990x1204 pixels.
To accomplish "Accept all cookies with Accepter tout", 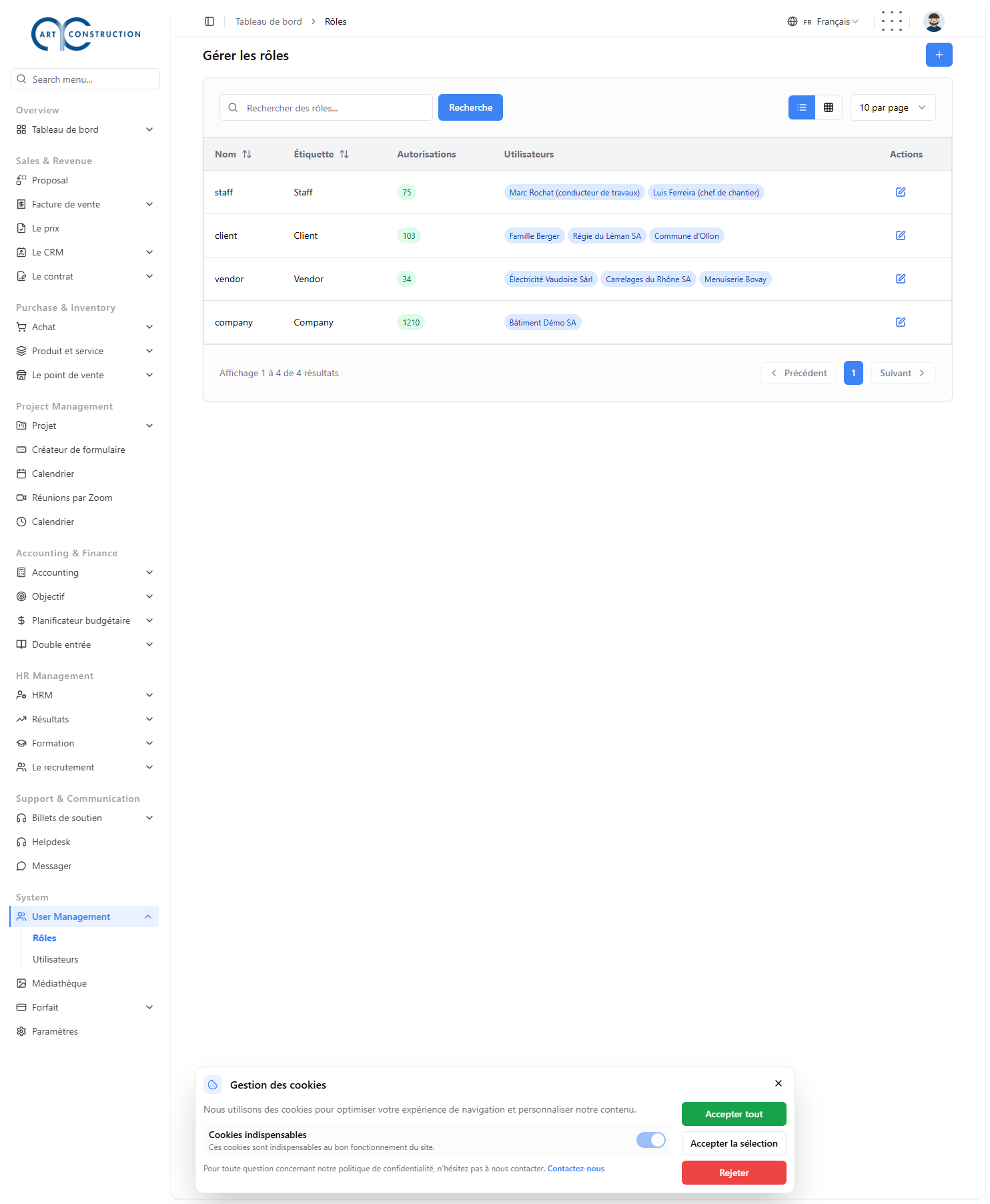I will coord(734,1114).
